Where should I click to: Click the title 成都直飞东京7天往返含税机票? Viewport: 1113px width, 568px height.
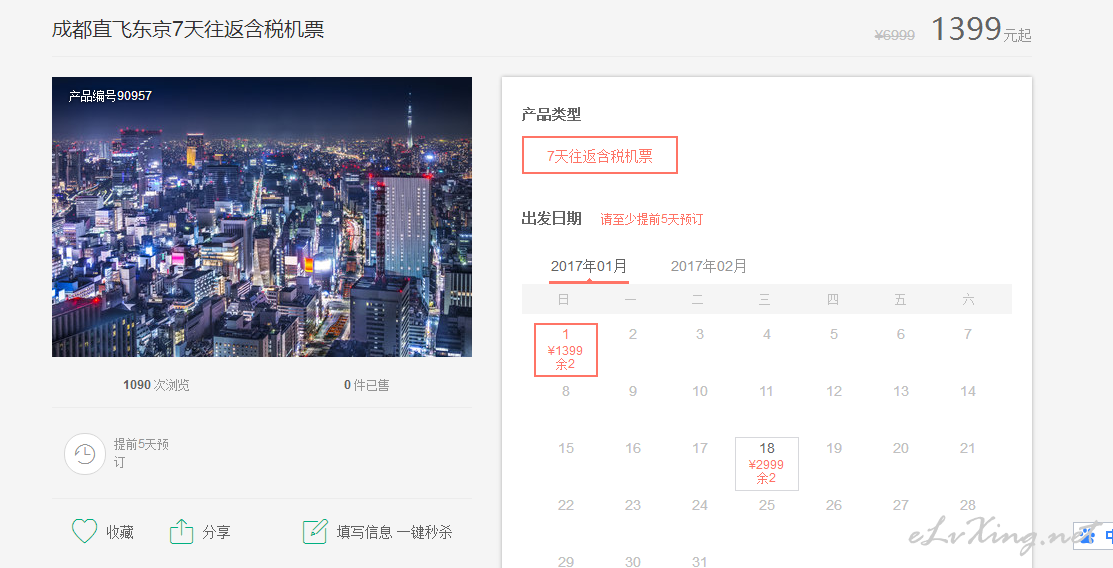click(188, 29)
